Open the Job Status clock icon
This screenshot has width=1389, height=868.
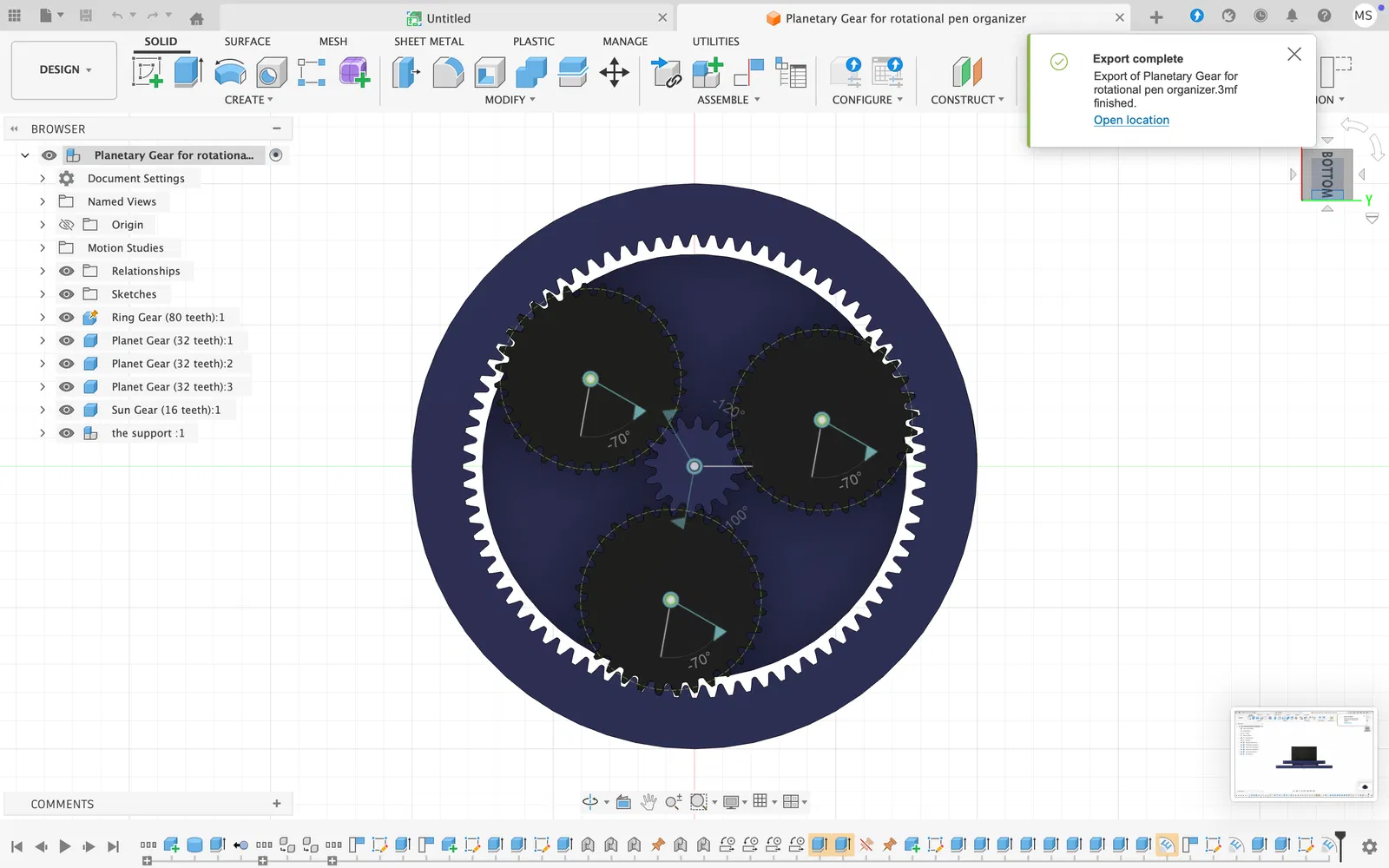pyautogui.click(x=1261, y=16)
